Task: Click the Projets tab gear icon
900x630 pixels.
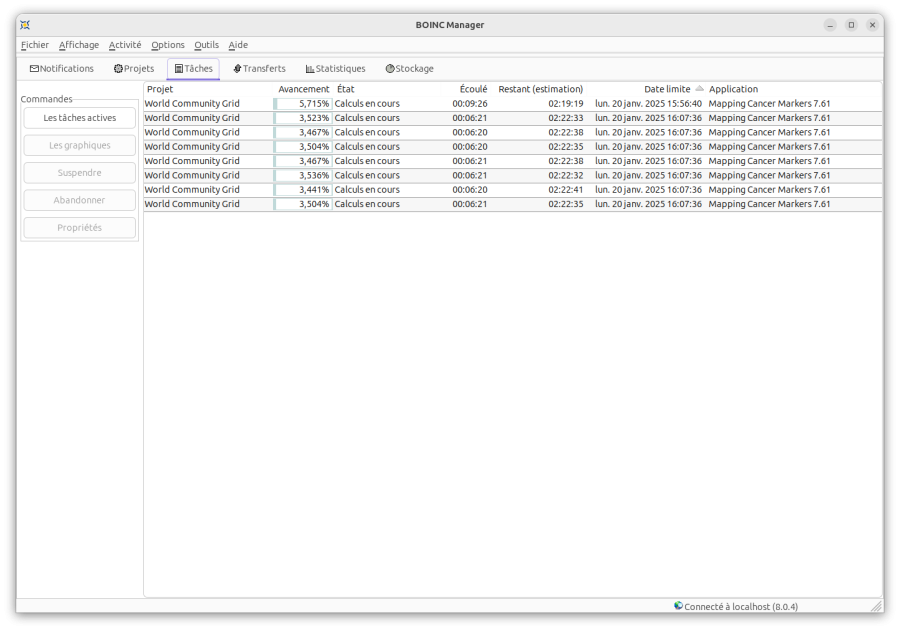Action: (118, 69)
